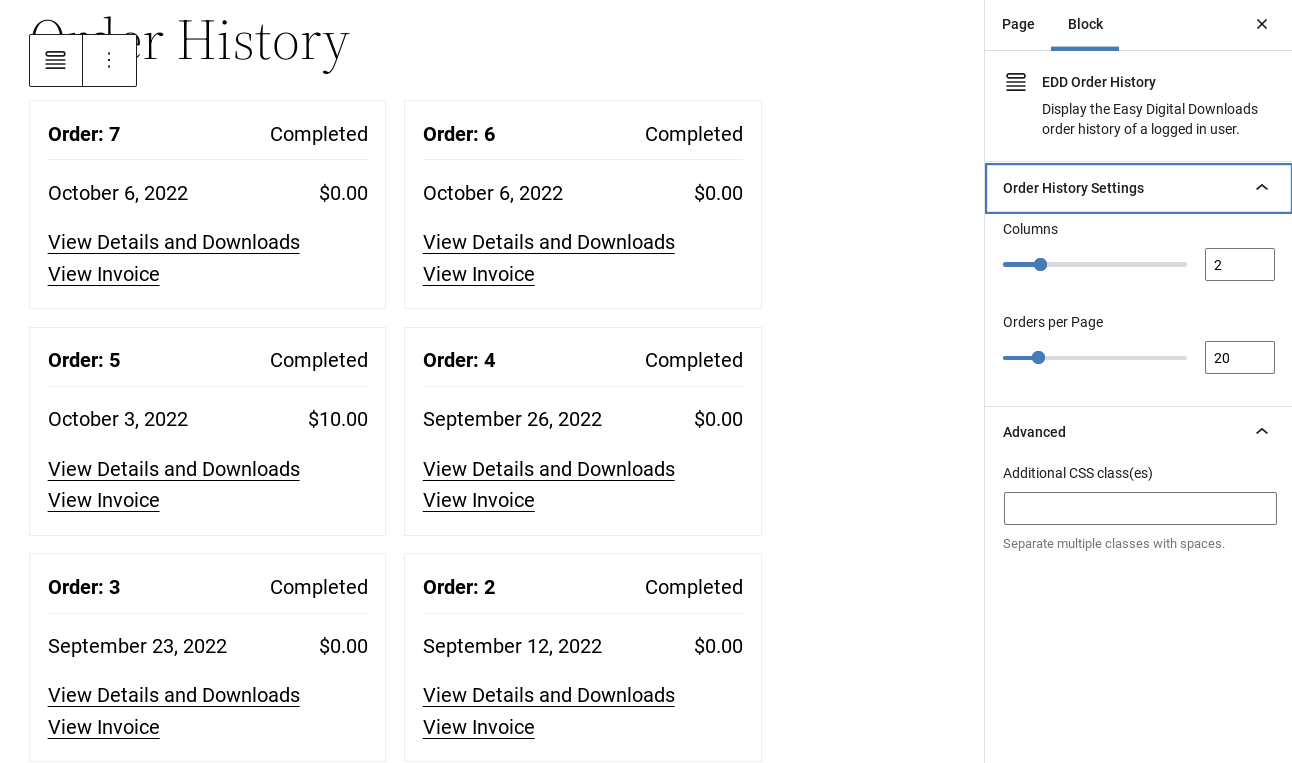The height and width of the screenshot is (763, 1292).
Task: Focus the Orders per Page number field
Action: (1238, 358)
